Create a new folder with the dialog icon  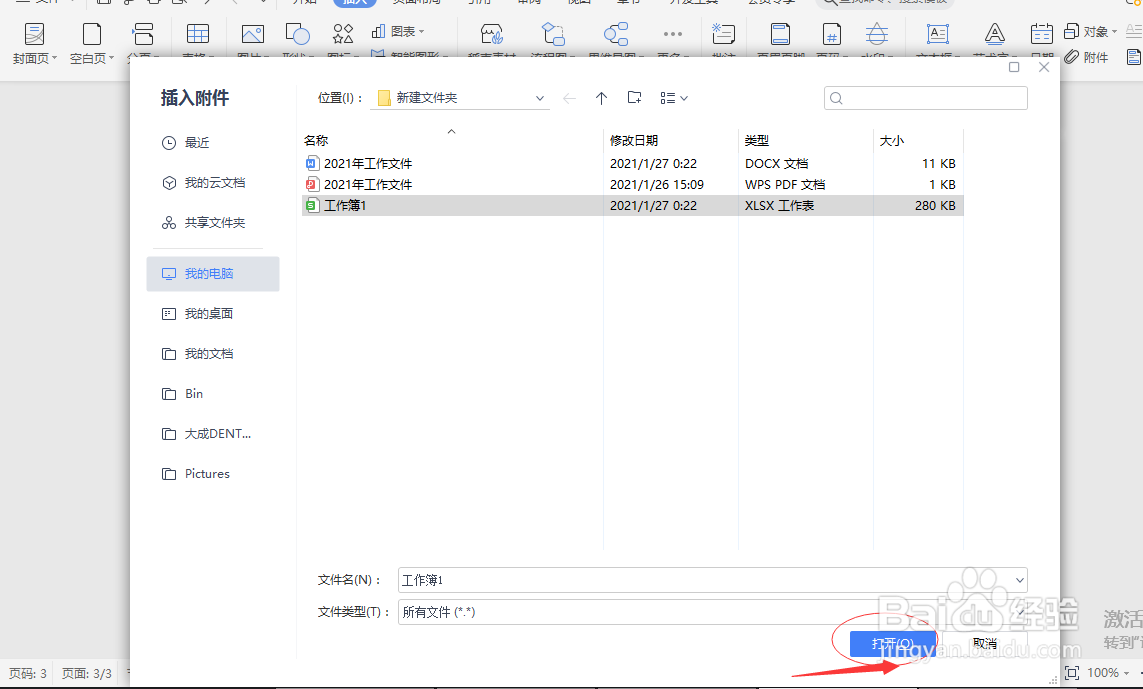(x=634, y=97)
